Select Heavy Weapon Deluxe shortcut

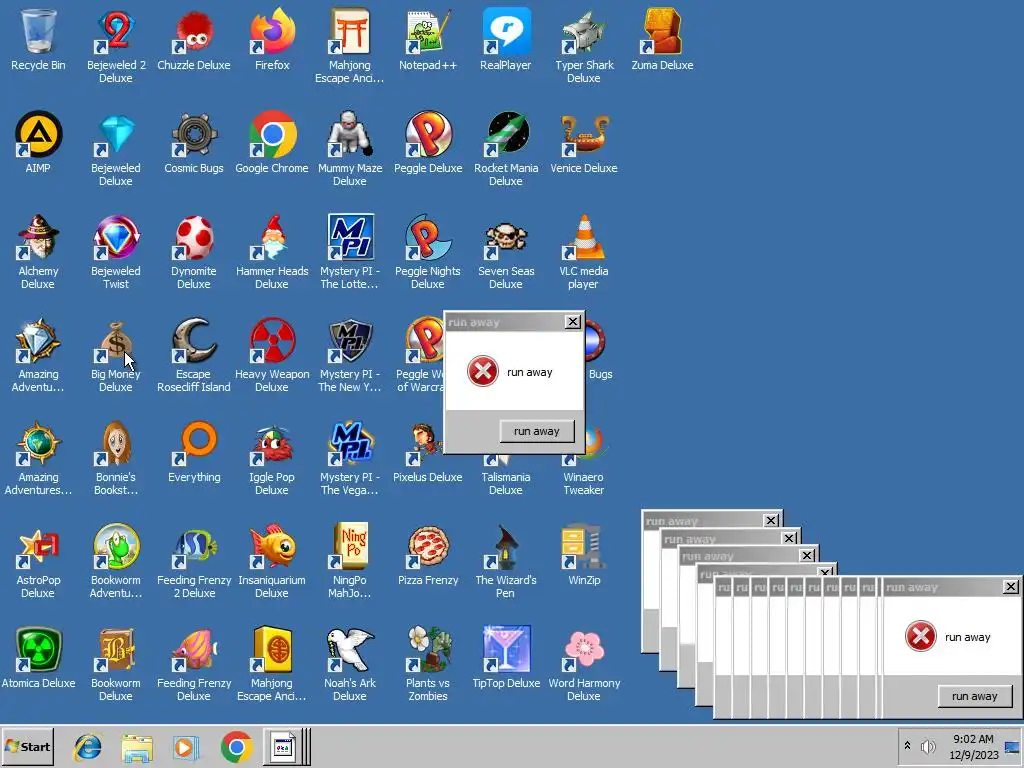272,341
